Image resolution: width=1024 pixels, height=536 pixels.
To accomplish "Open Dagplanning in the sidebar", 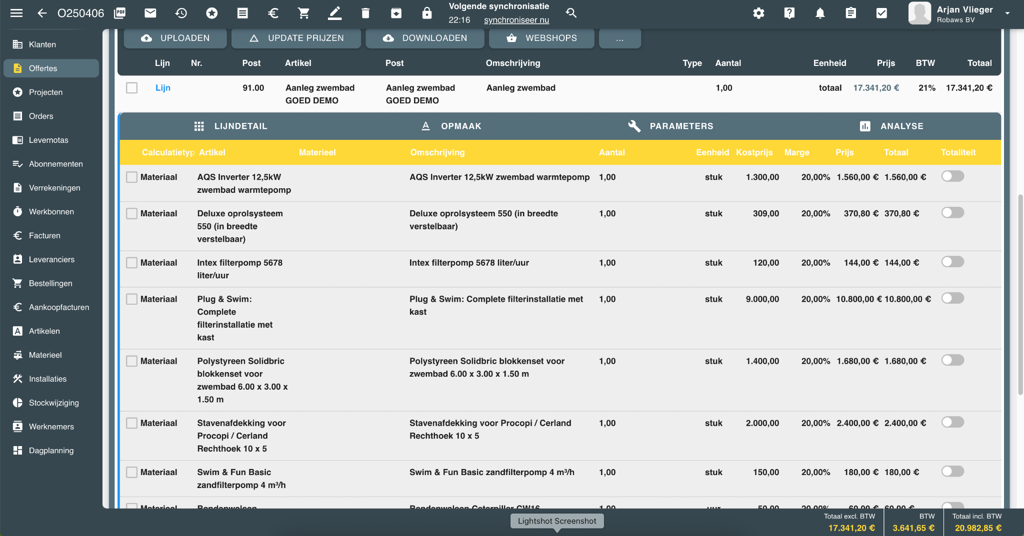I will pyautogui.click(x=51, y=450).
